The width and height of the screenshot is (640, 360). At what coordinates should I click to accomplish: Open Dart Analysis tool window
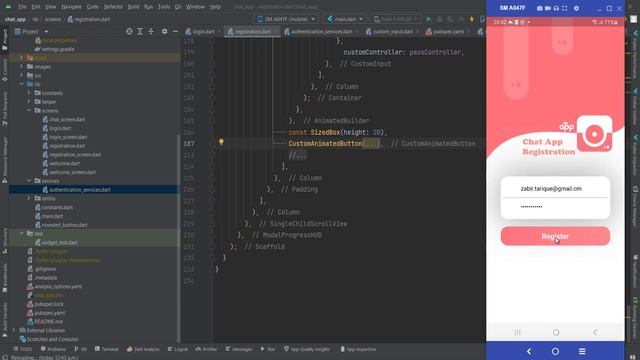[x=143, y=349]
